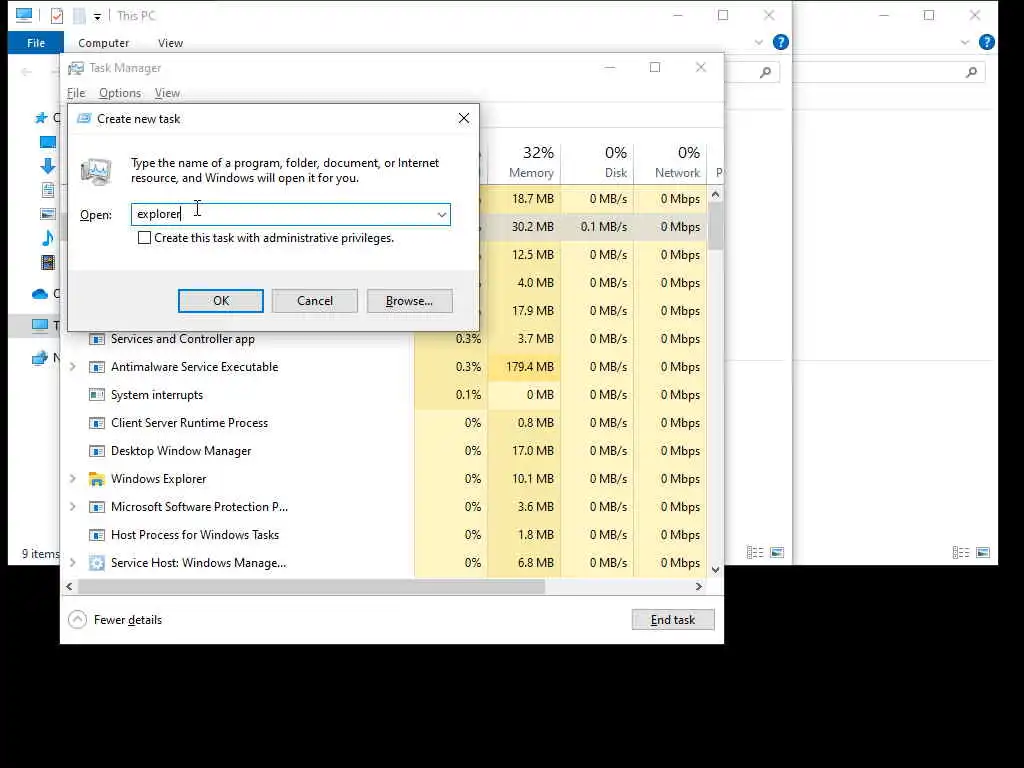Switch to large icons view in This PC

777,552
